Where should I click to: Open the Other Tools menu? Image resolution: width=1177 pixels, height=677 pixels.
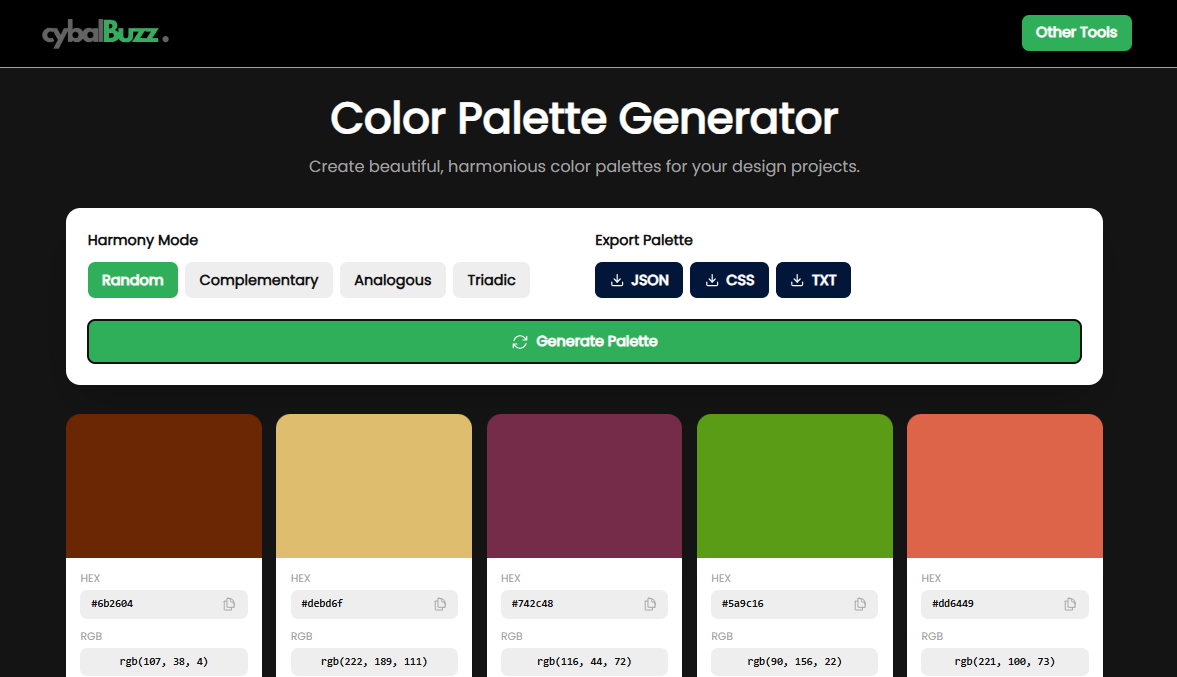[1076, 32]
